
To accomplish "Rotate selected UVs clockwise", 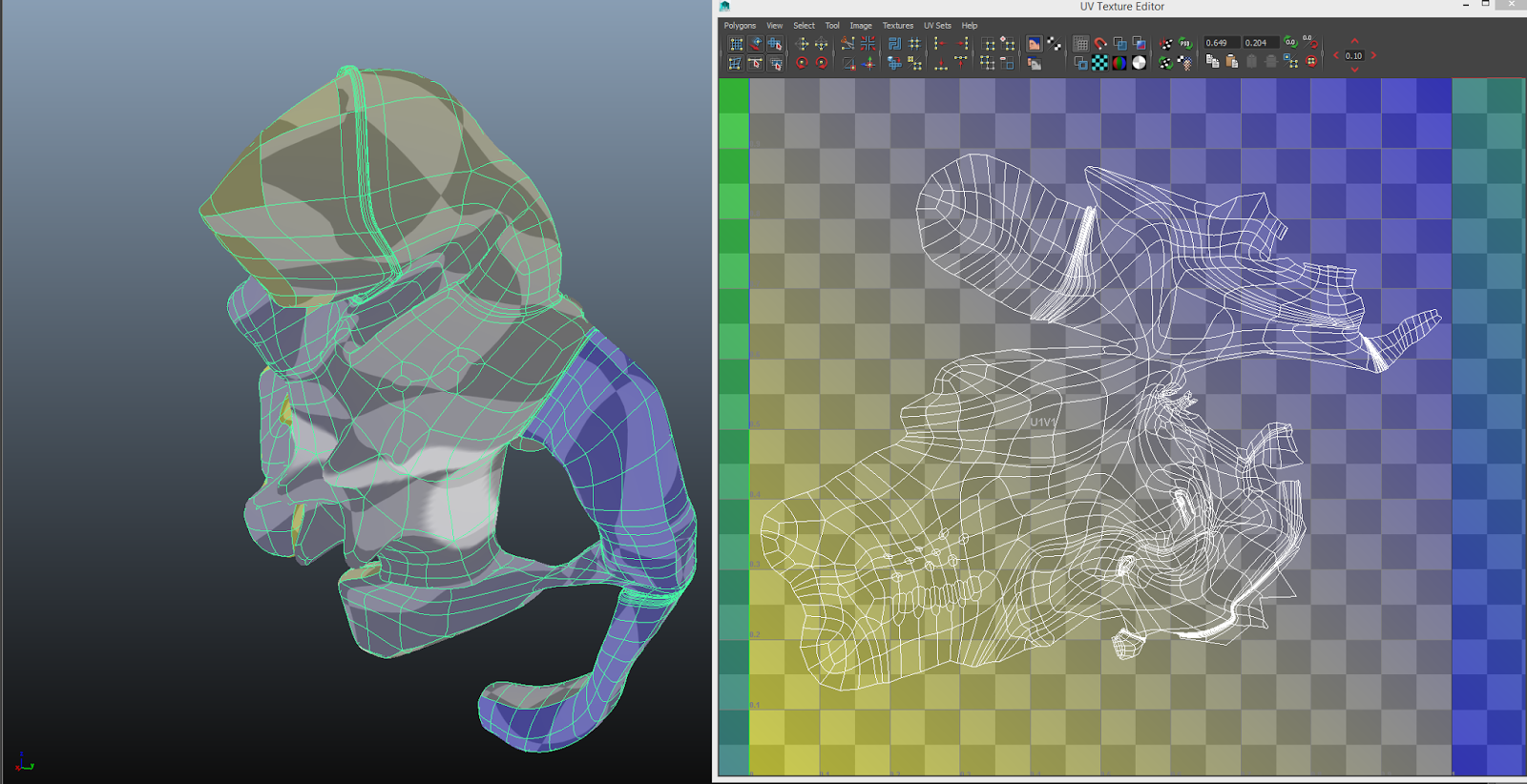I will click(x=822, y=63).
